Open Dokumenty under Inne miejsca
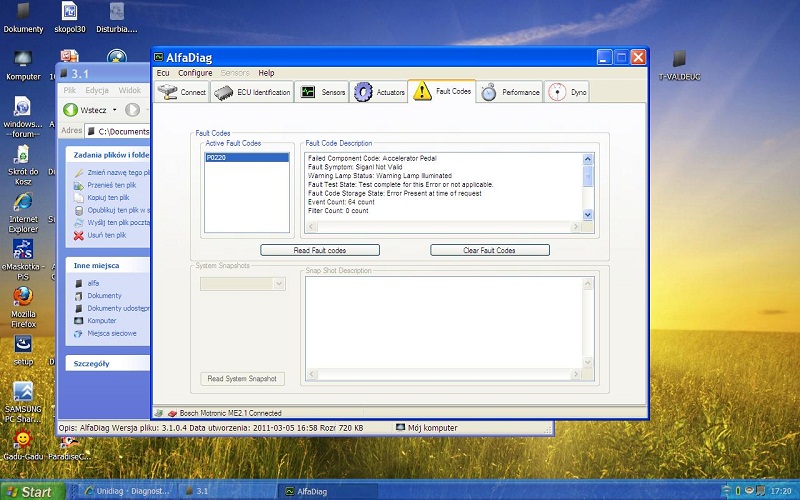This screenshot has height=500, width=800. coord(104,295)
